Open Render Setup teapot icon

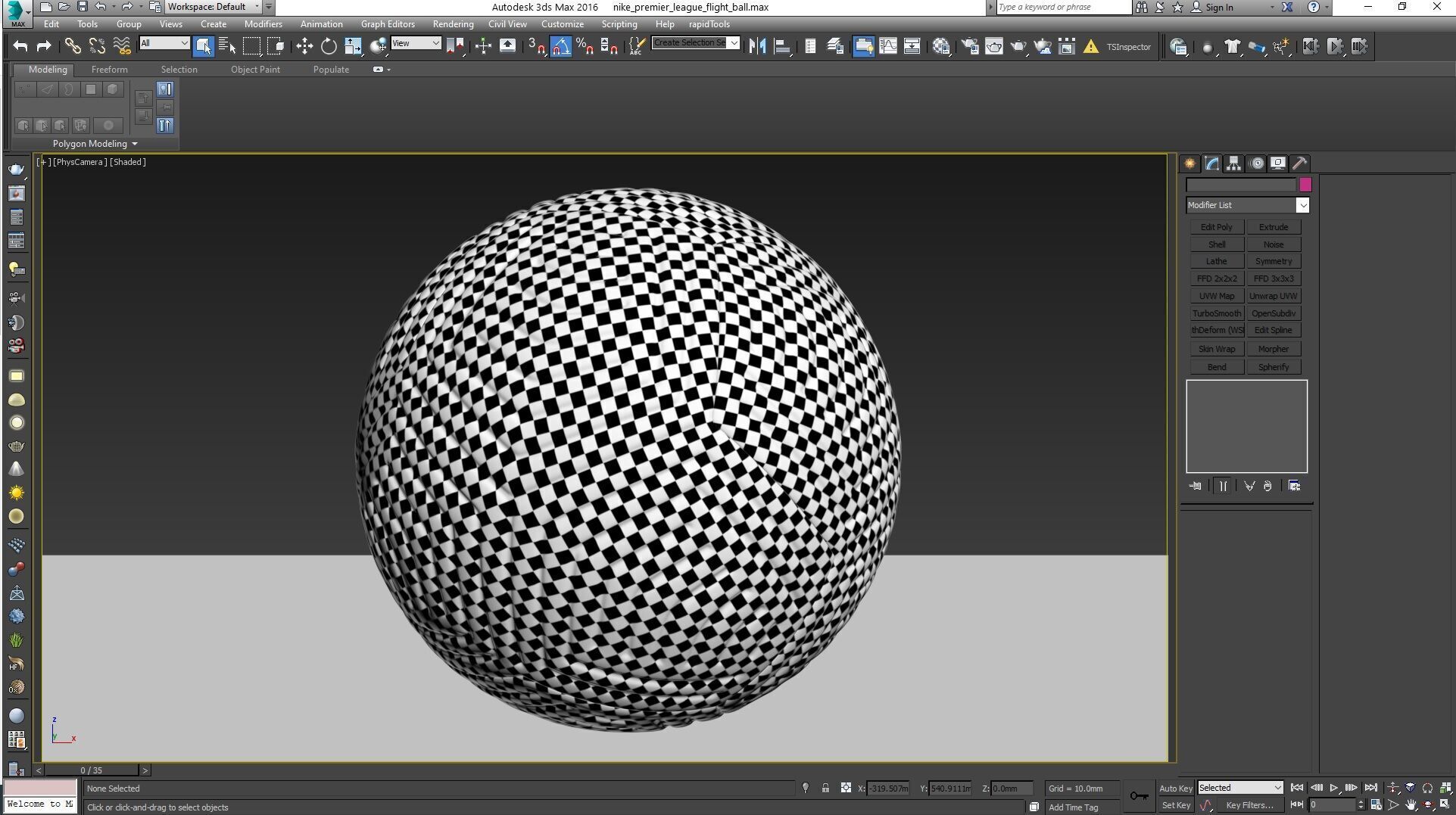(x=970, y=46)
